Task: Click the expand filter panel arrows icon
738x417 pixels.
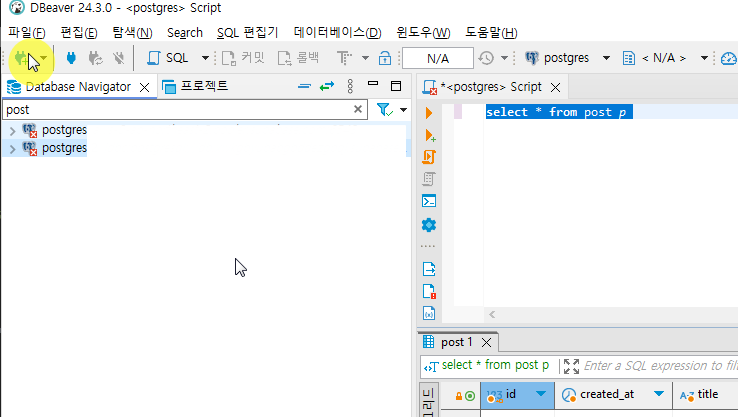Action: click(x=571, y=366)
